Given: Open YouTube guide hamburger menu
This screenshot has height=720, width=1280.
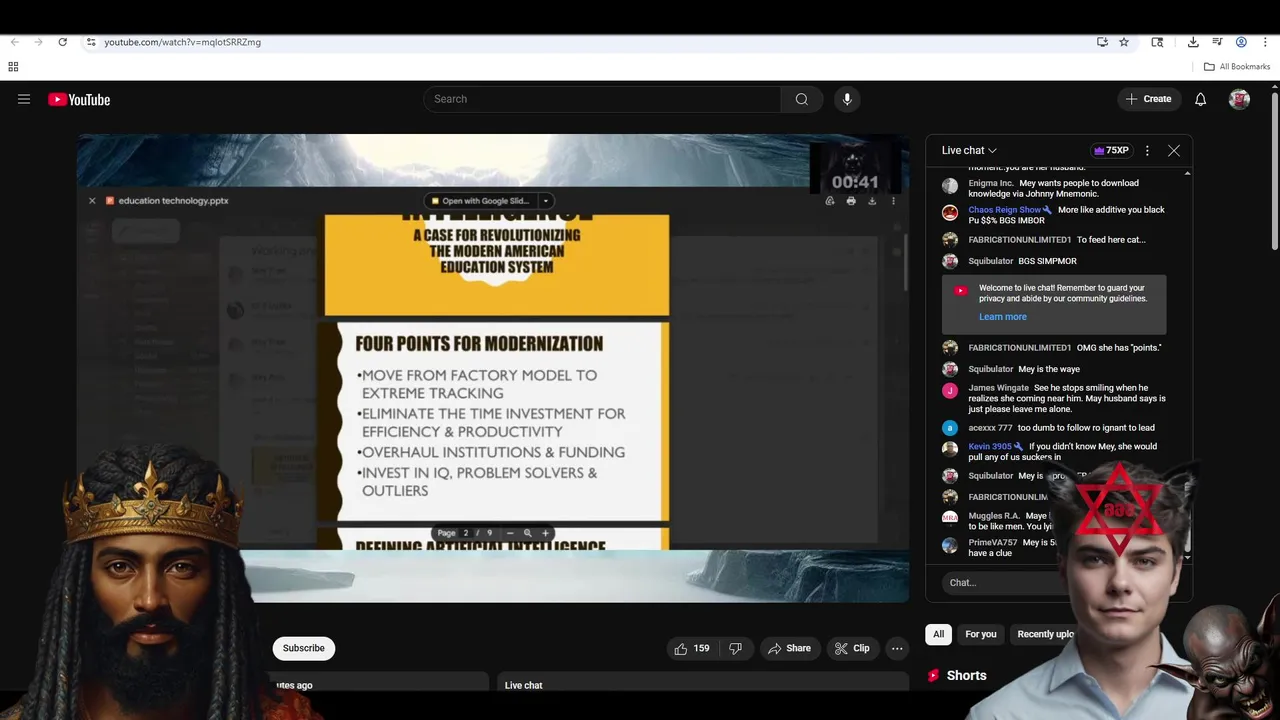Looking at the screenshot, I should [x=24, y=99].
